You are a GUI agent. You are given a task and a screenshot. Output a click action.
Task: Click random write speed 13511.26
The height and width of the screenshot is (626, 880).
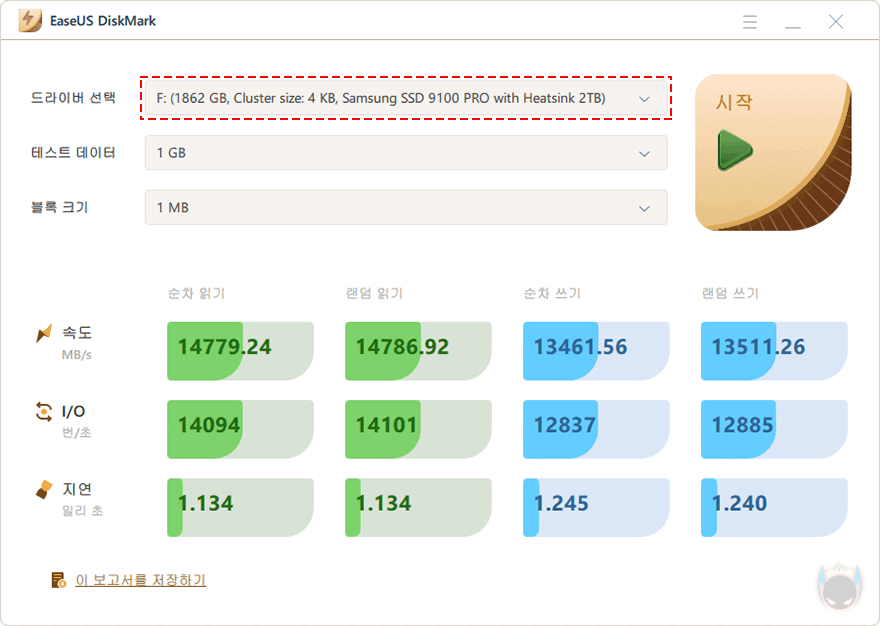758,347
